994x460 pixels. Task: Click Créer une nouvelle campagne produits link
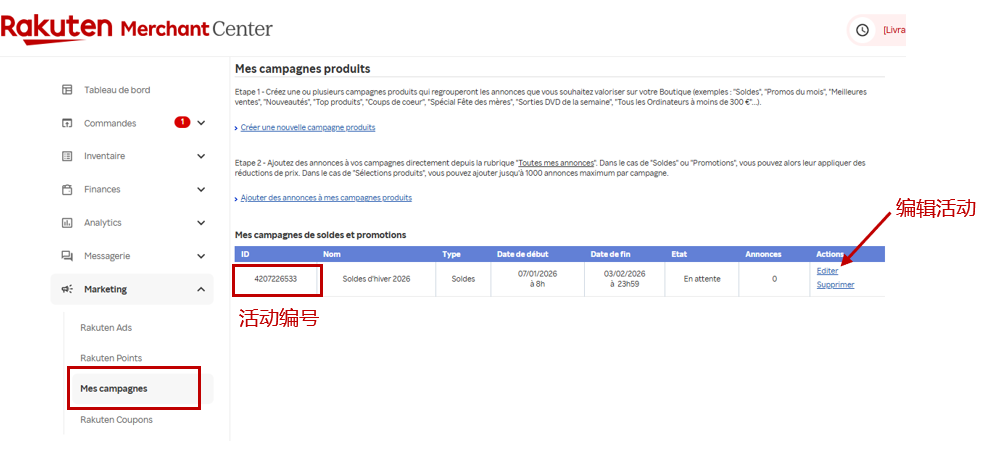pos(307,127)
